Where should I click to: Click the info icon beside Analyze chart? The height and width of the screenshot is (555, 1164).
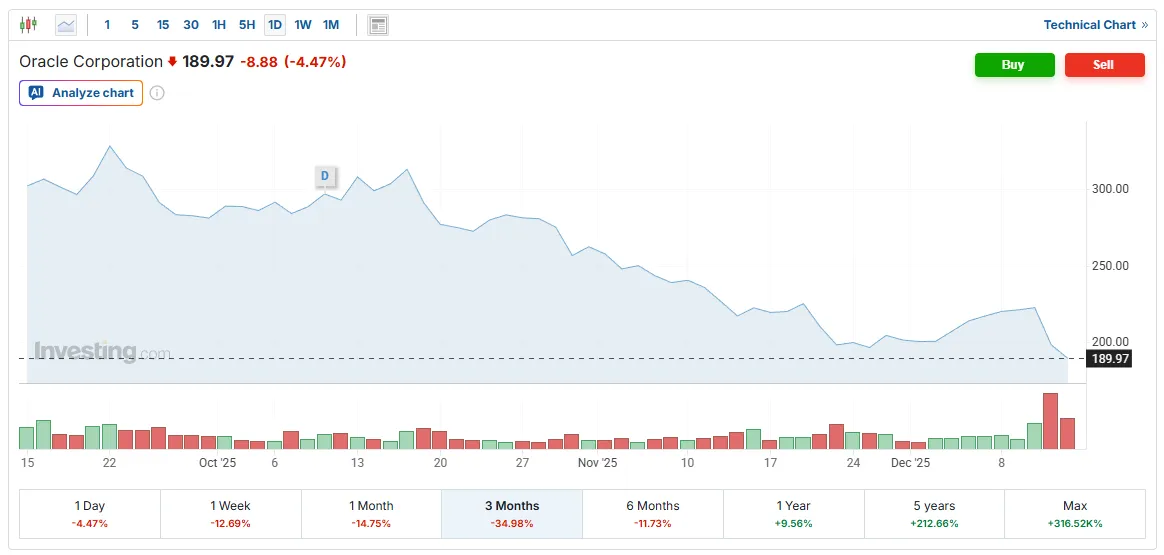tap(157, 93)
